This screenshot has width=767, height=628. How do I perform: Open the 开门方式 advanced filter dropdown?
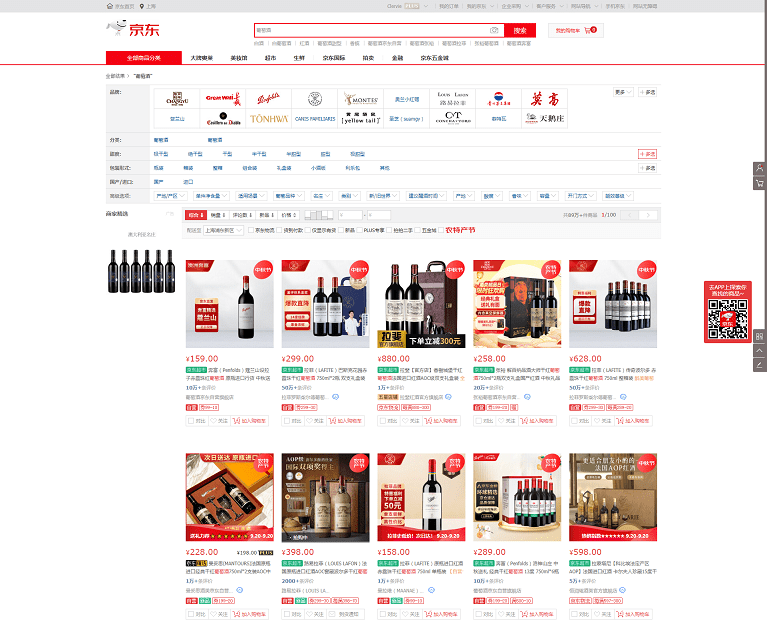click(x=580, y=196)
